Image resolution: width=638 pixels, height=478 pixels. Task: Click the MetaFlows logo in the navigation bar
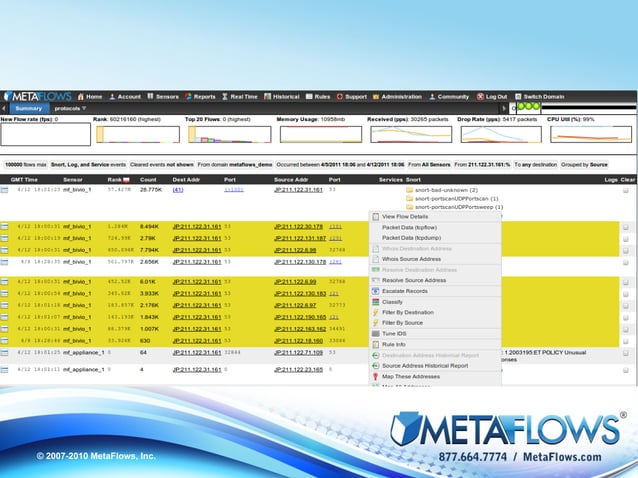click(37, 96)
